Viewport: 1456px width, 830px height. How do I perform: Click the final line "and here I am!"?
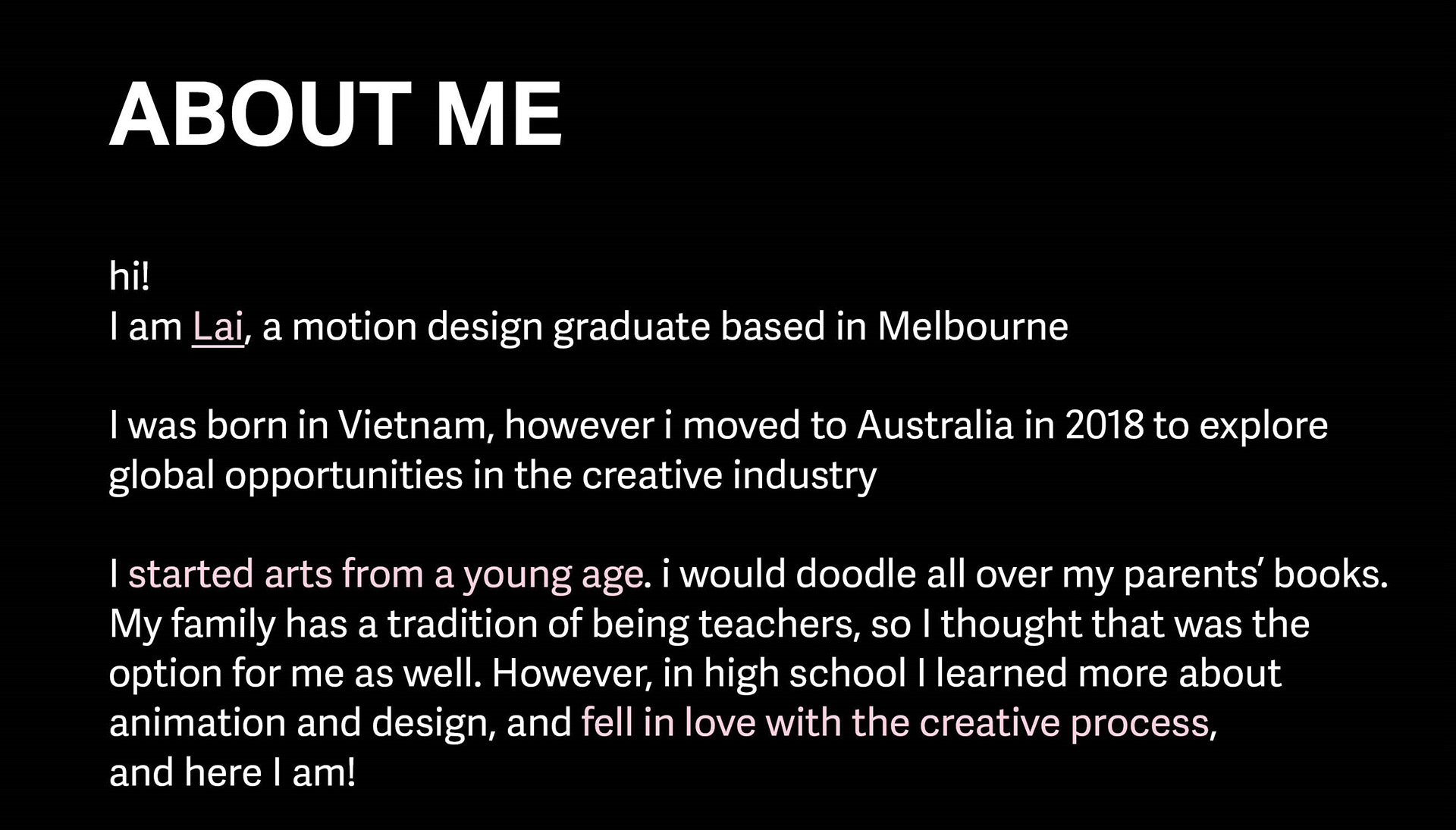232,773
